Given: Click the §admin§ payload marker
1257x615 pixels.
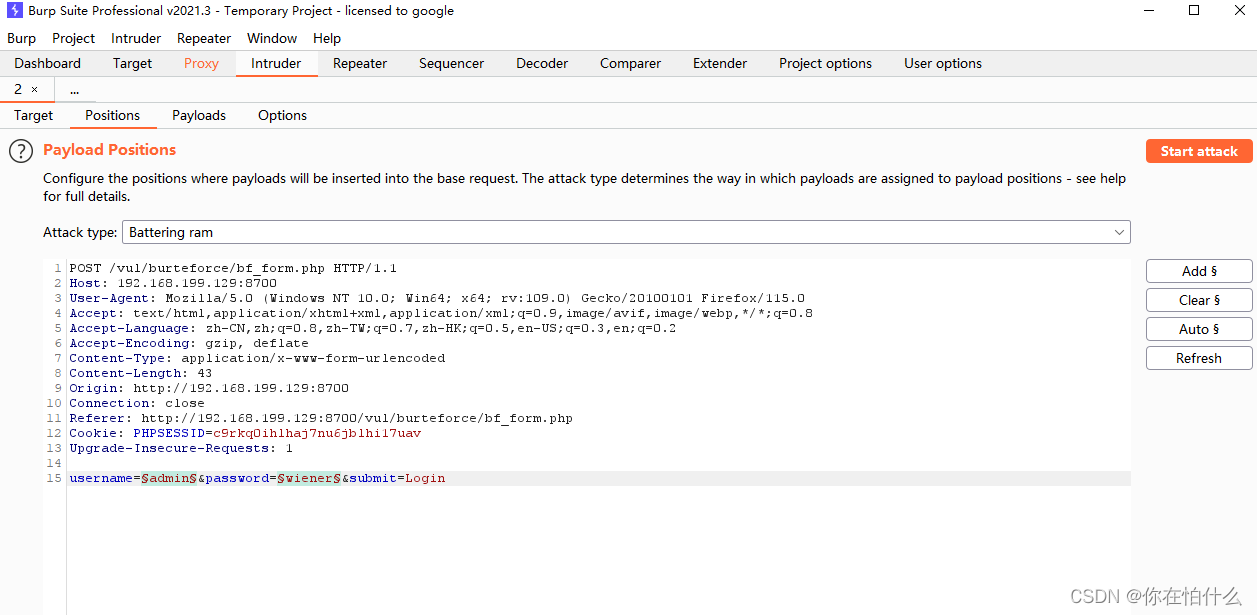Looking at the screenshot, I should 169,478.
